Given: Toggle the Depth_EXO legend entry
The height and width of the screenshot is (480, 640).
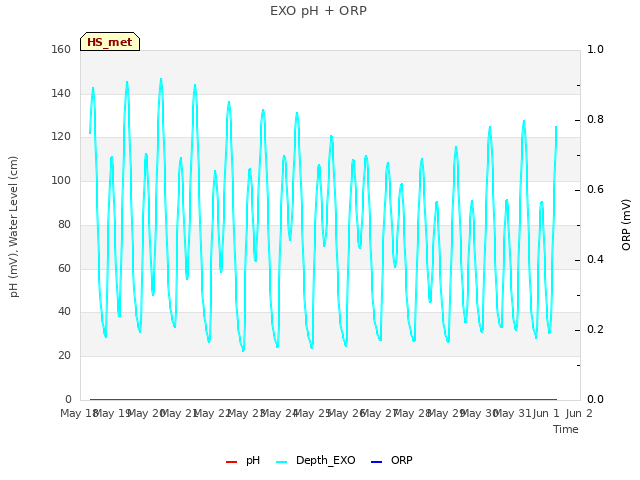Looking at the screenshot, I should tap(316, 460).
